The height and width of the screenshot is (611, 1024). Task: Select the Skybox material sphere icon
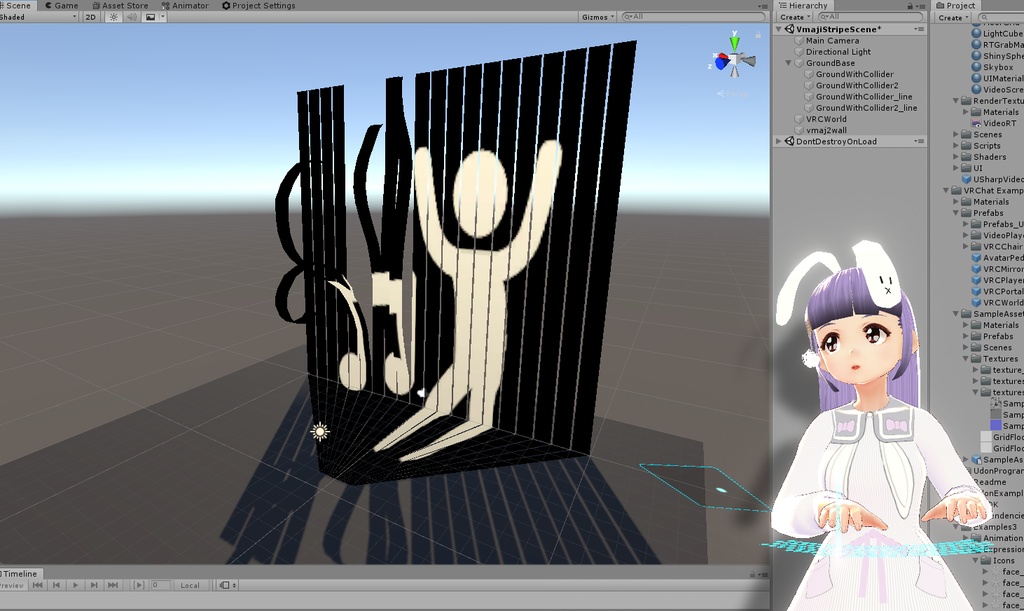977,67
